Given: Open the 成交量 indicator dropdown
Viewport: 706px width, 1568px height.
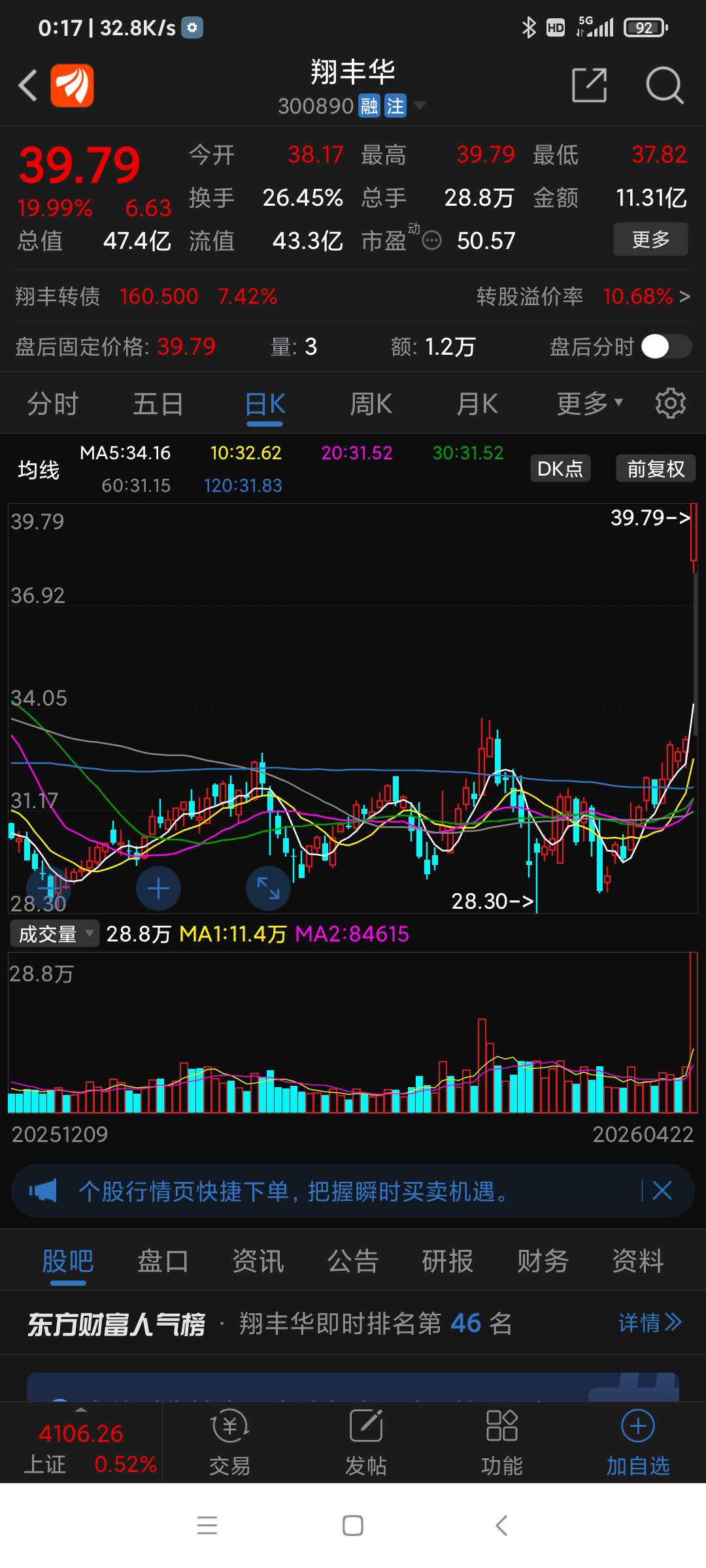Looking at the screenshot, I should (x=54, y=934).
